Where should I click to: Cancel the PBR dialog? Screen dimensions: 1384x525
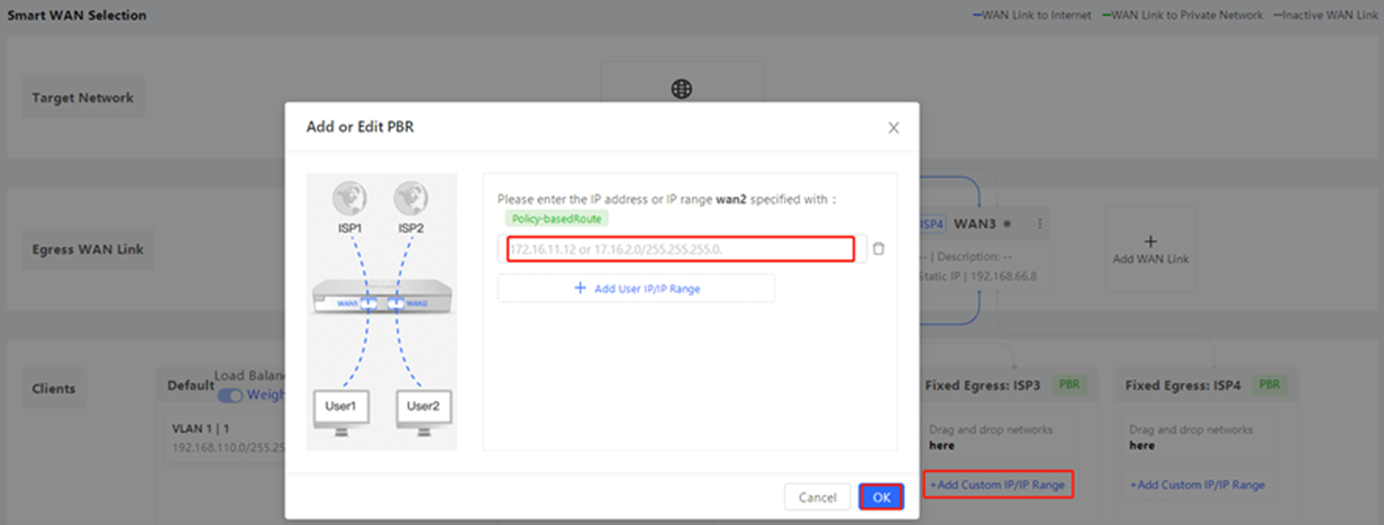(817, 497)
